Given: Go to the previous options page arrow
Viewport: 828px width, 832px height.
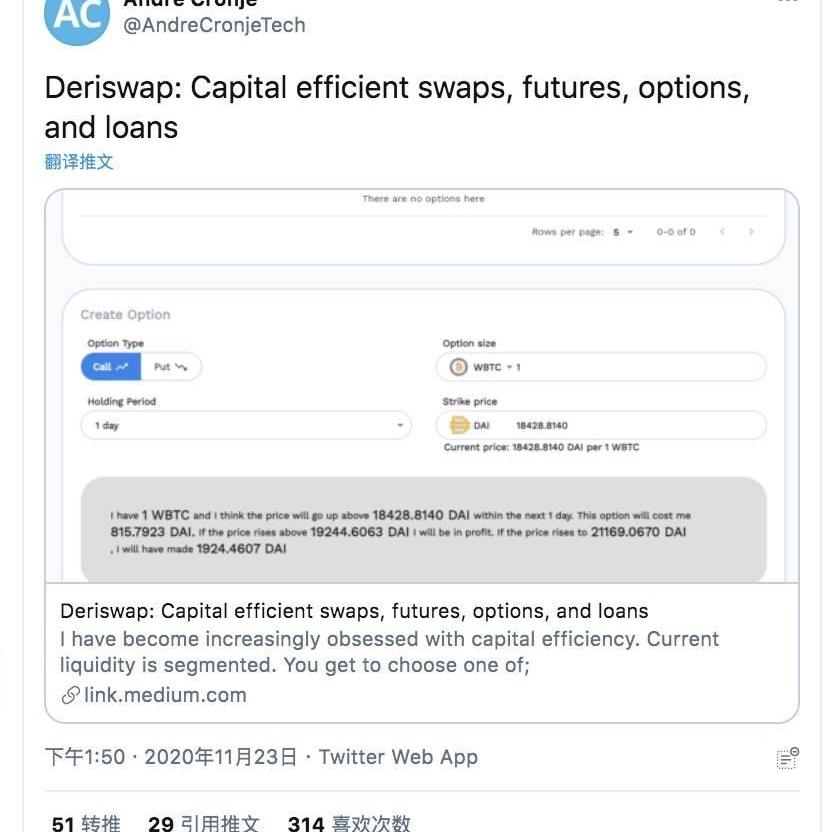Looking at the screenshot, I should [x=722, y=232].
